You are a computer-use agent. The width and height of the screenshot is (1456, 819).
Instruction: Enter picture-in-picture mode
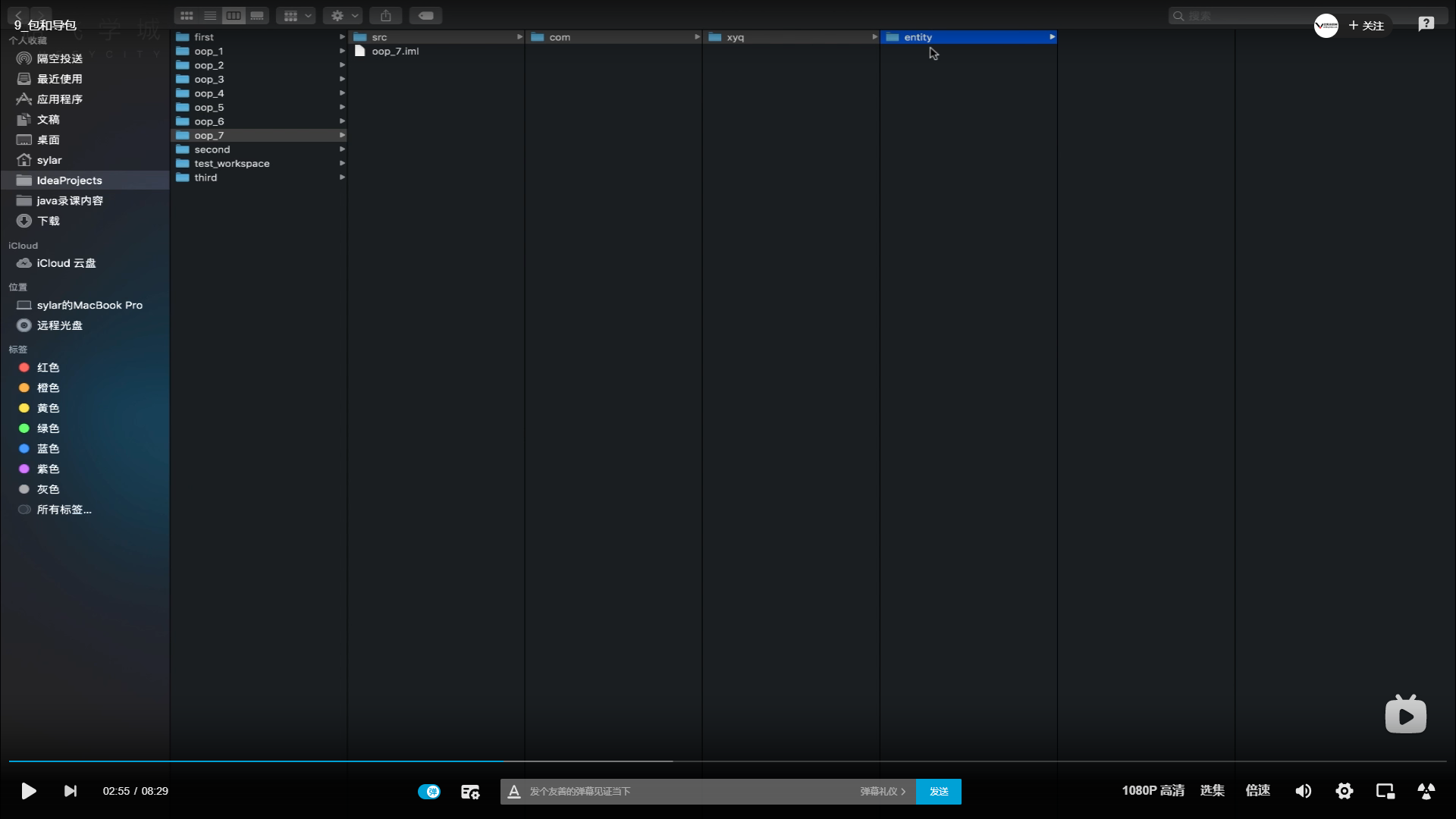1385,791
